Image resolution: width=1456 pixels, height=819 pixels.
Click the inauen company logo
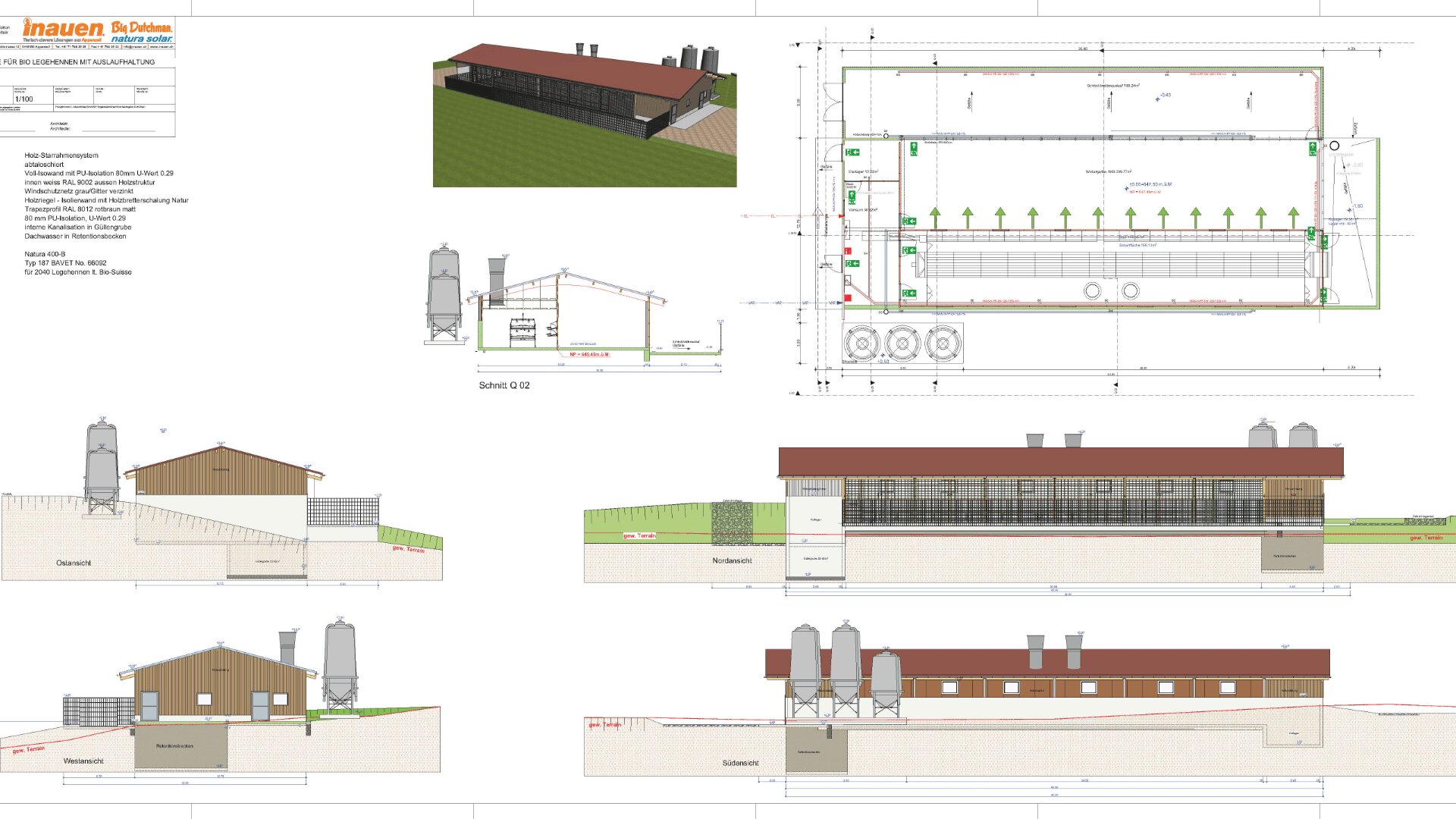[x=64, y=30]
